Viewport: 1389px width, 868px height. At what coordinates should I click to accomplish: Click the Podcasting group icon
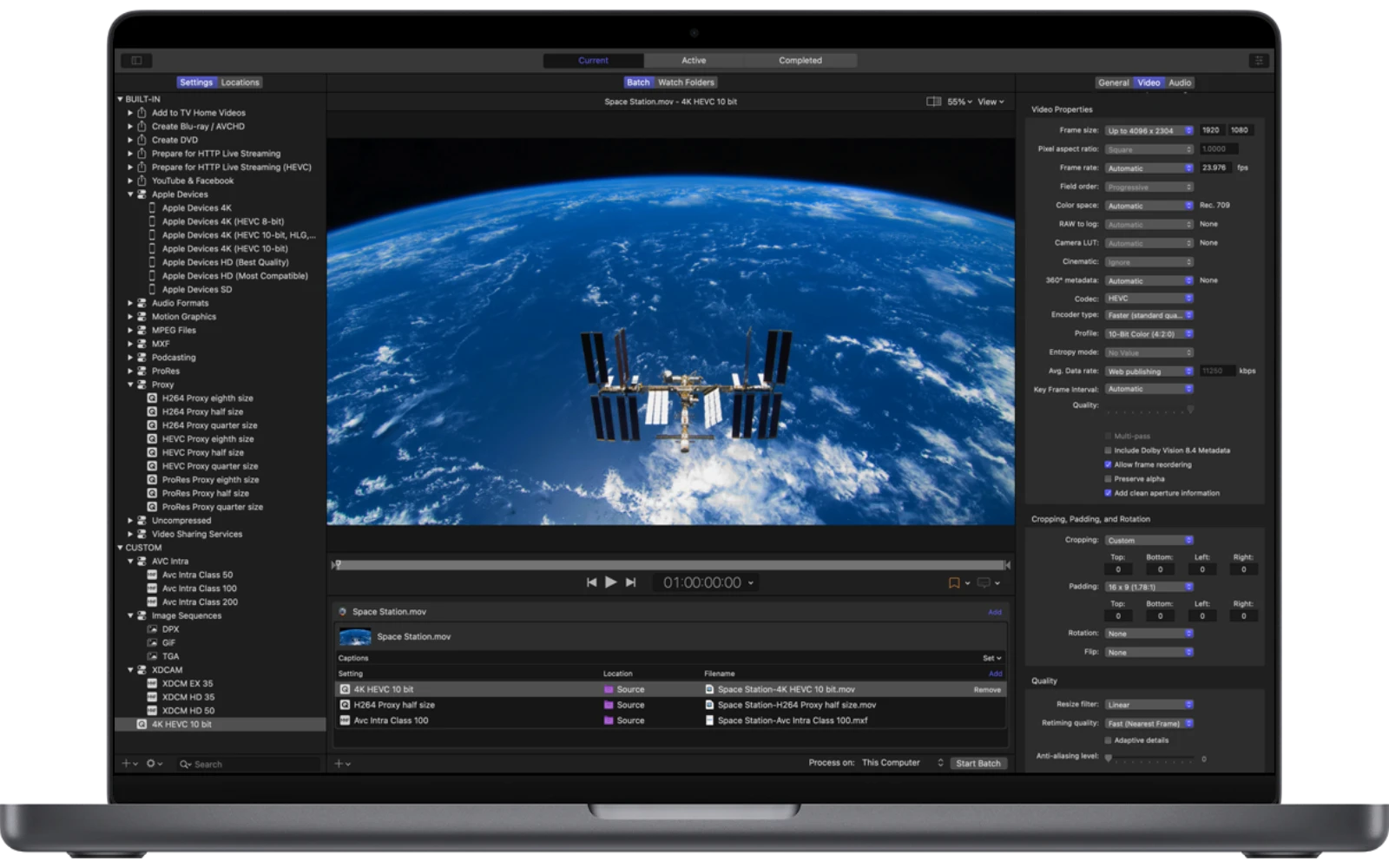[x=142, y=358]
